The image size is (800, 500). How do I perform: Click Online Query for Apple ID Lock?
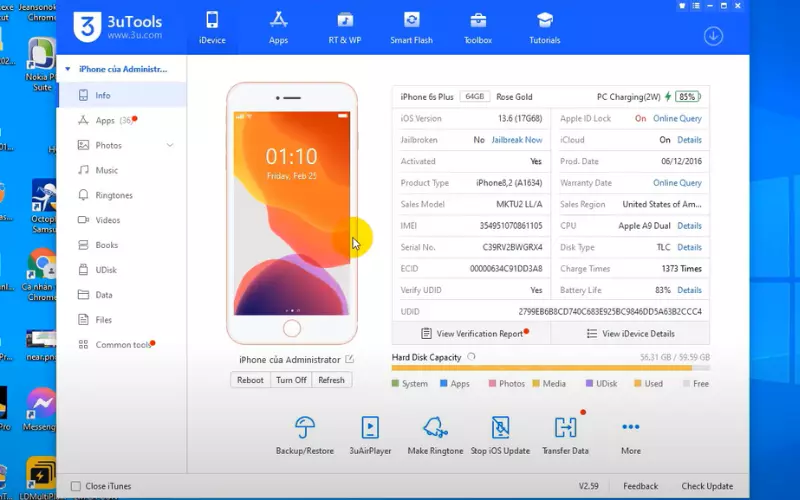tap(677, 118)
